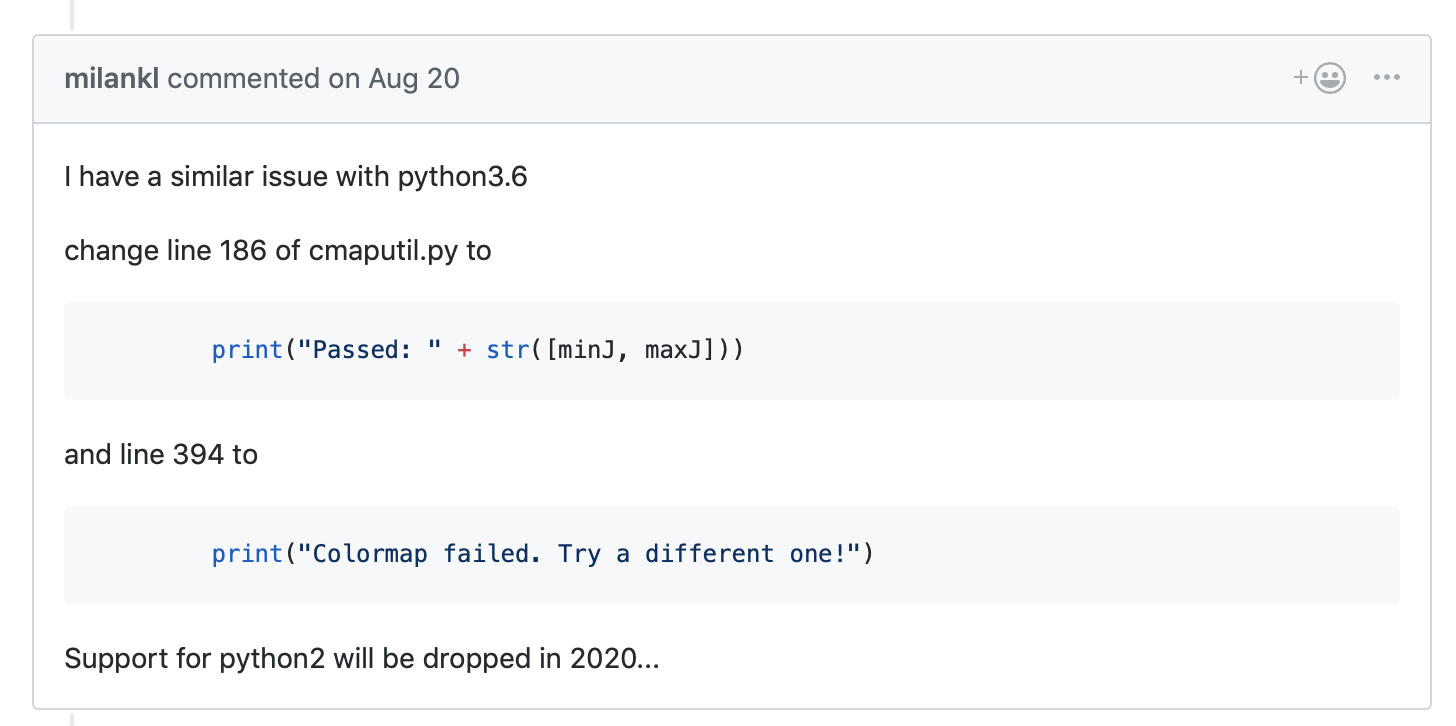Open milankl's user profile
The width and height of the screenshot is (1456, 726).
[x=111, y=79]
